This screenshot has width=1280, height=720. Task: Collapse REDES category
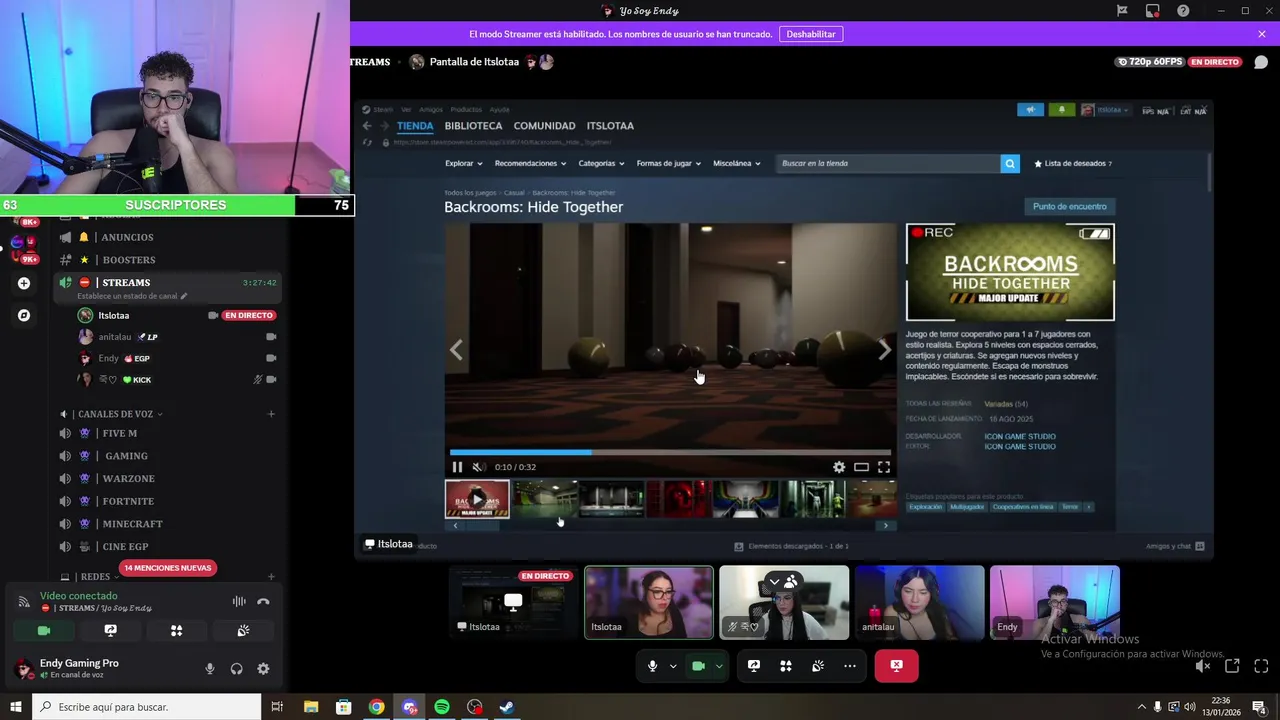pos(94,577)
